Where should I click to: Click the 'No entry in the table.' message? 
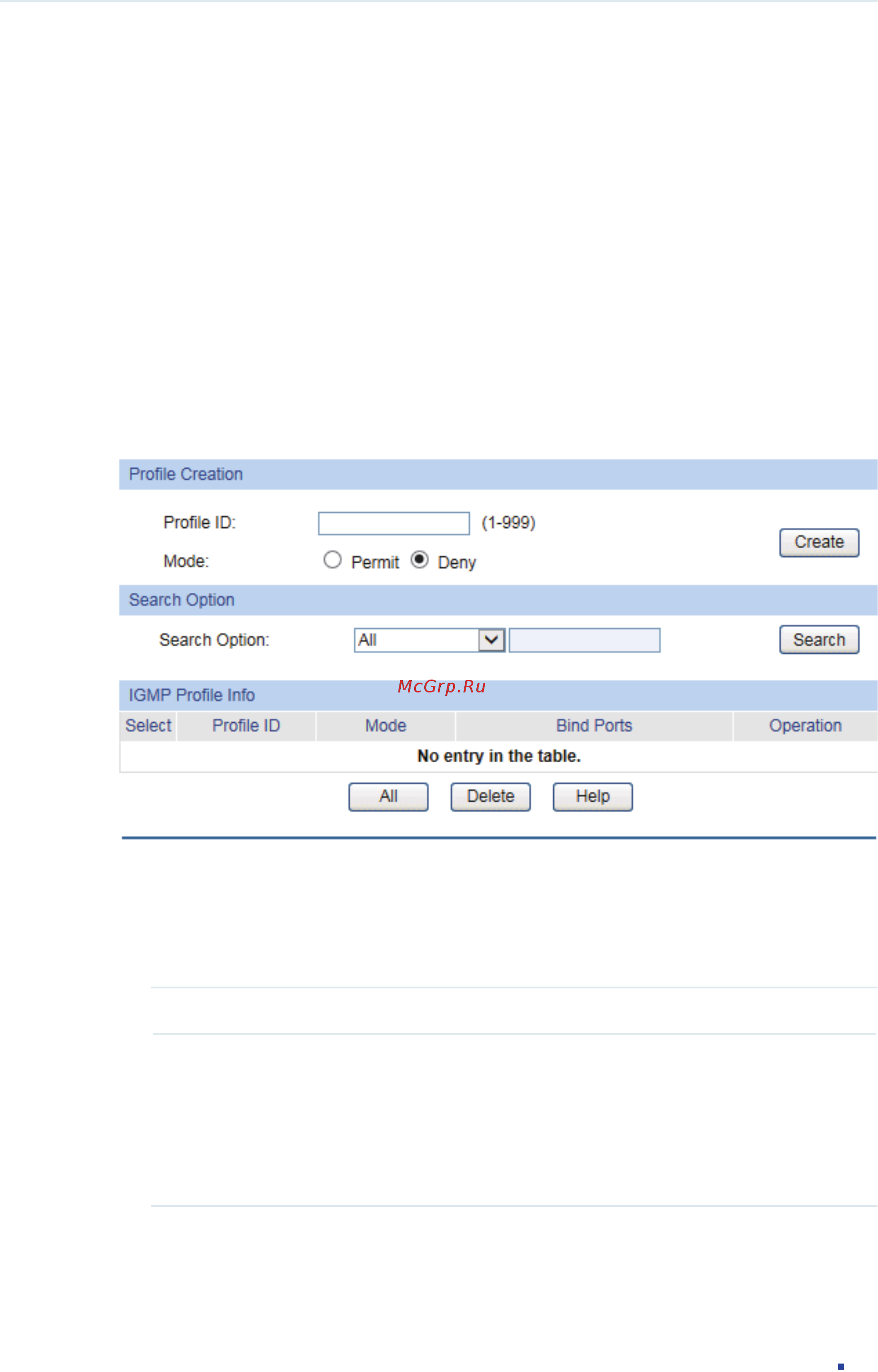(x=499, y=756)
